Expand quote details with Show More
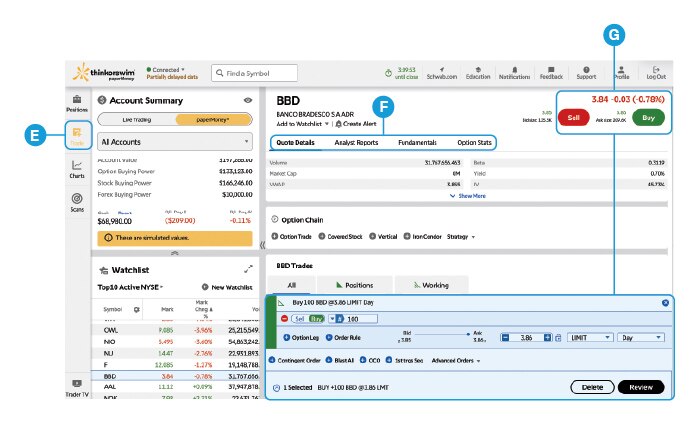The height and width of the screenshot is (428, 700). [467, 196]
